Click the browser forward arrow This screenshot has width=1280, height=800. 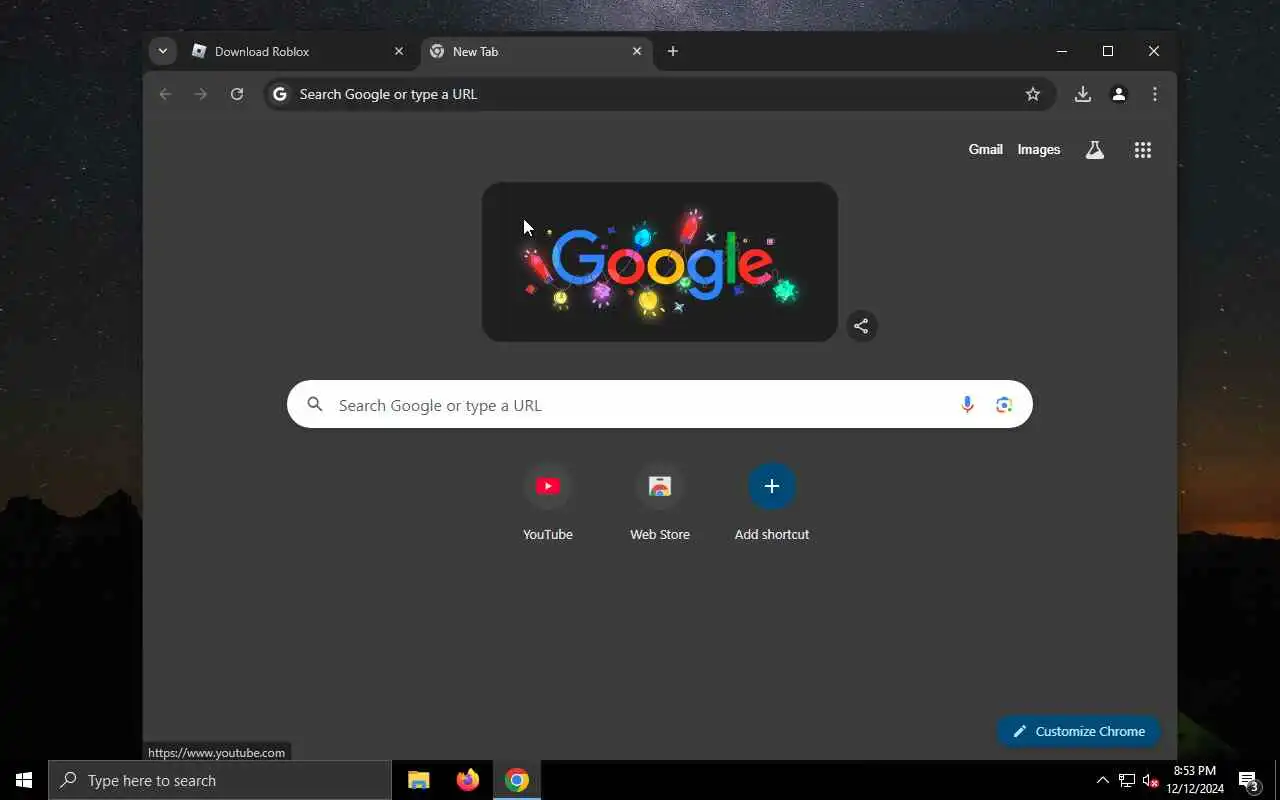(x=201, y=94)
